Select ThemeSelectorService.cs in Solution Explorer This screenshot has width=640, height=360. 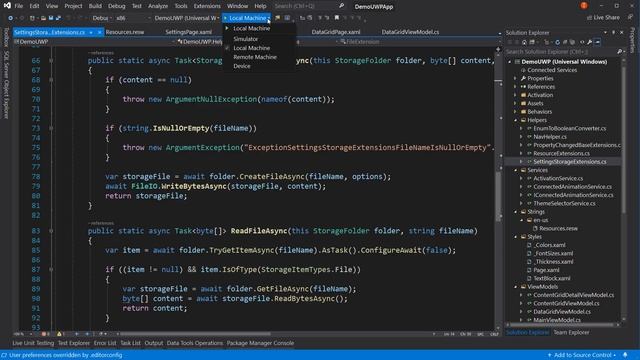564,203
